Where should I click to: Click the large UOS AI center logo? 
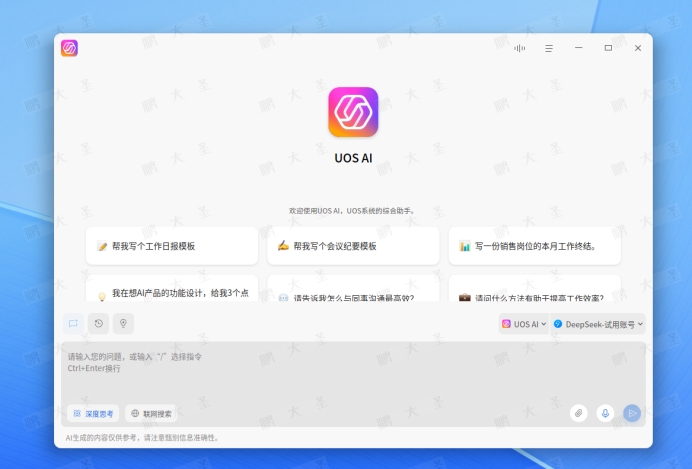coord(353,112)
